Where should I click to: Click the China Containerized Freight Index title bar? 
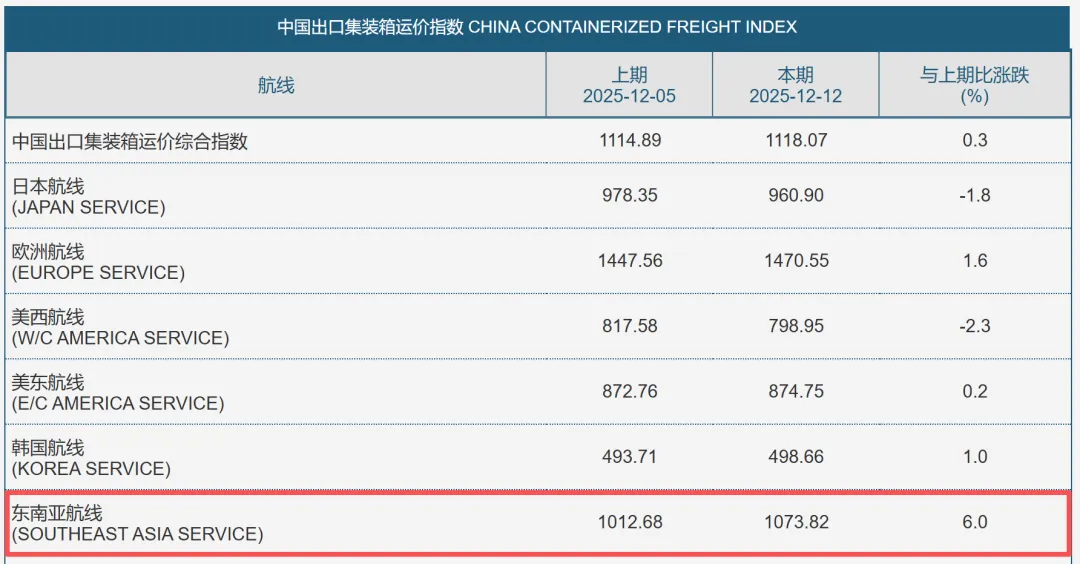537,26
